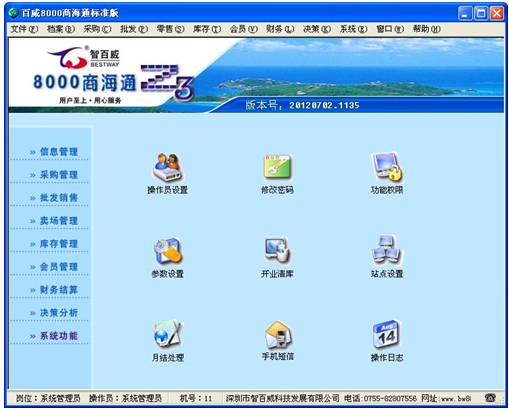Click 操作员：系统管理员 in status bar

125,398
